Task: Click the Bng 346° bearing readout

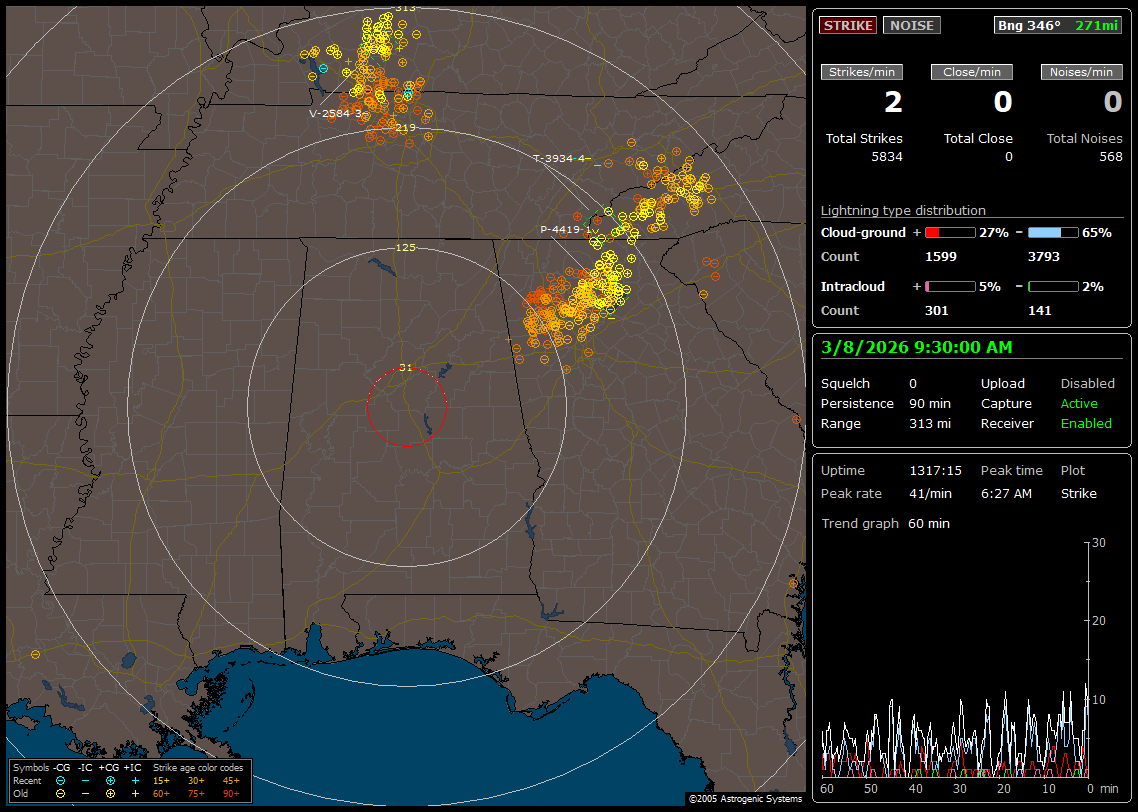Action: click(x=1028, y=25)
